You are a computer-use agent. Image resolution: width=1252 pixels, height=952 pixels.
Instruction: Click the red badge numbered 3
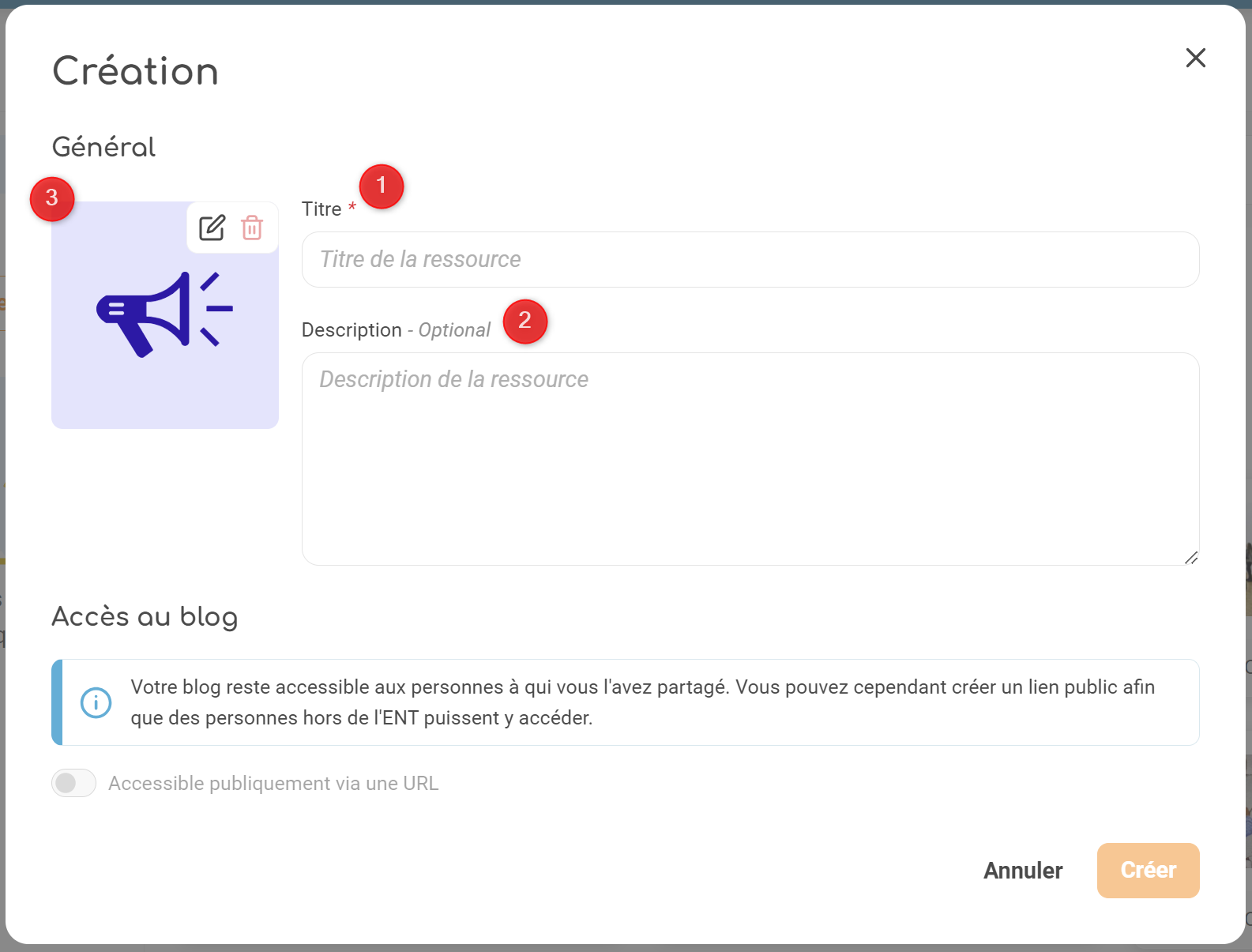click(52, 198)
